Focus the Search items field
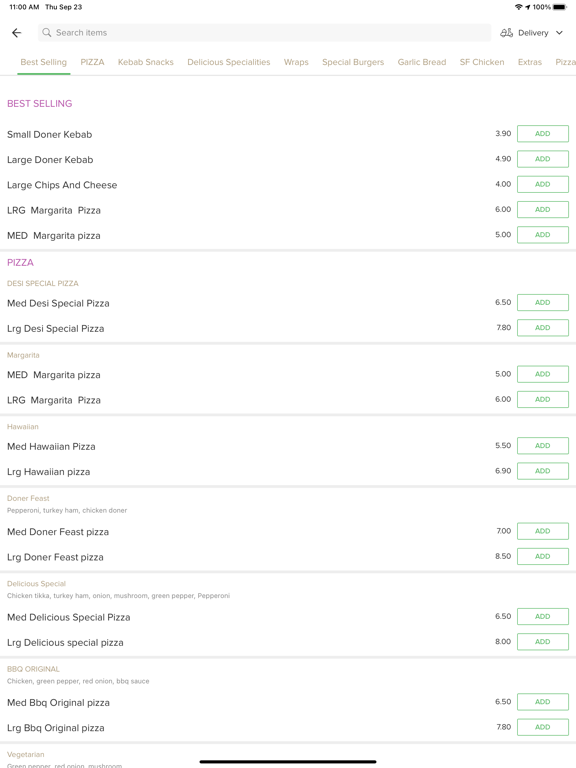The height and width of the screenshot is (768, 576). 264,32
